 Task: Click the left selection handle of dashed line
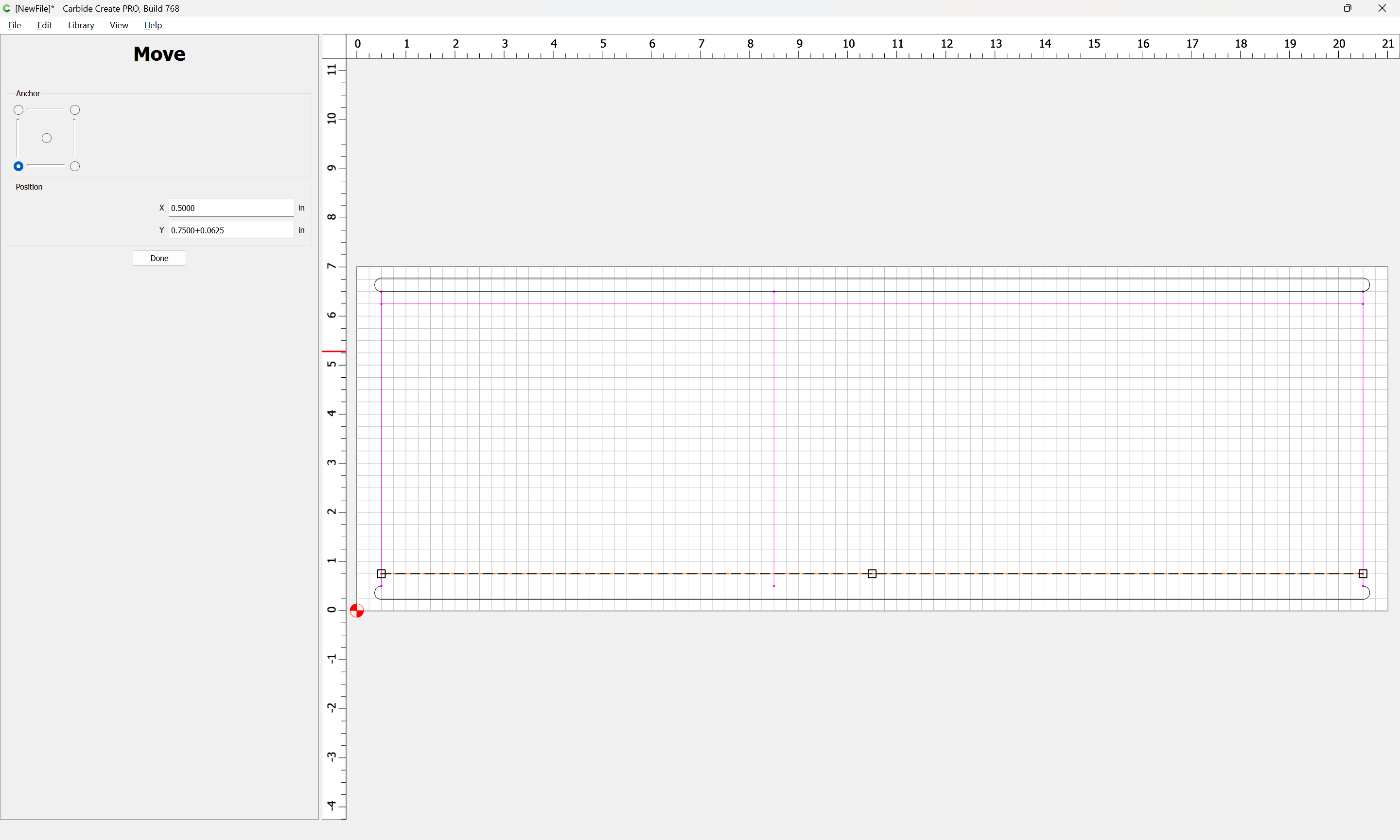tap(382, 574)
